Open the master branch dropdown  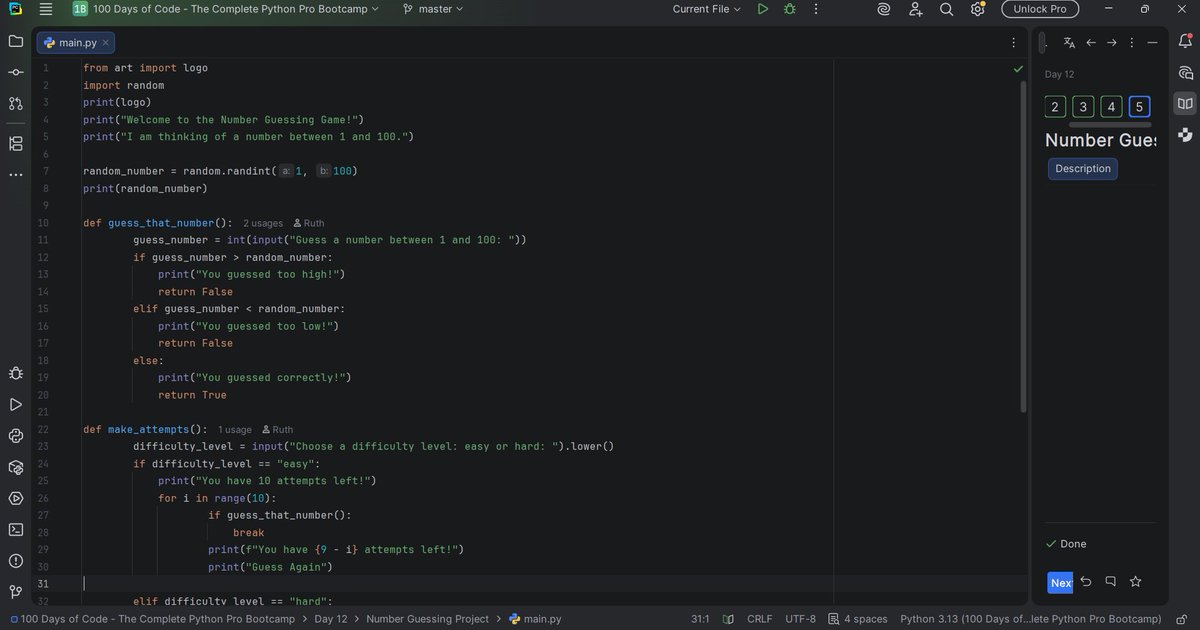click(x=434, y=9)
